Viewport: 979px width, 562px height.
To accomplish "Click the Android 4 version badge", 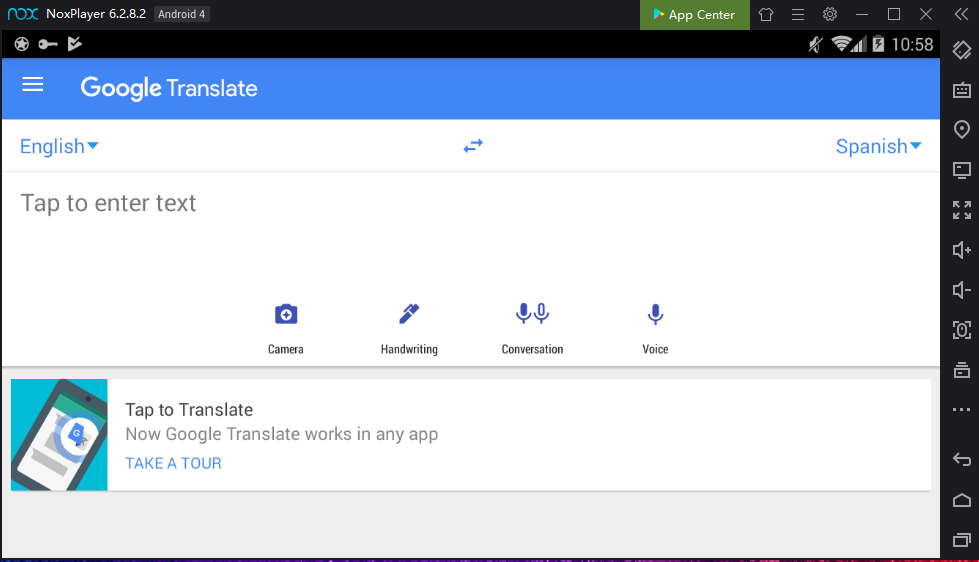I will (x=181, y=14).
